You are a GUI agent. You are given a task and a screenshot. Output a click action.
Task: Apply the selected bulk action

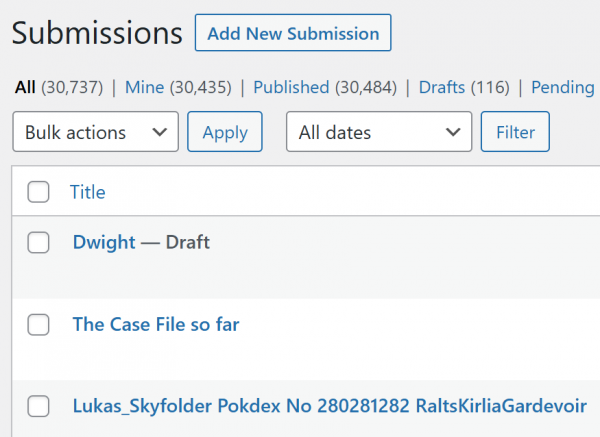click(225, 132)
